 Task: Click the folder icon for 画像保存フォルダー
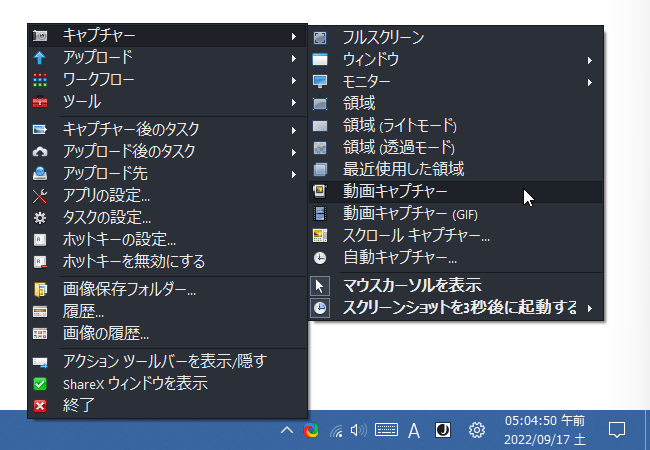tap(40, 290)
